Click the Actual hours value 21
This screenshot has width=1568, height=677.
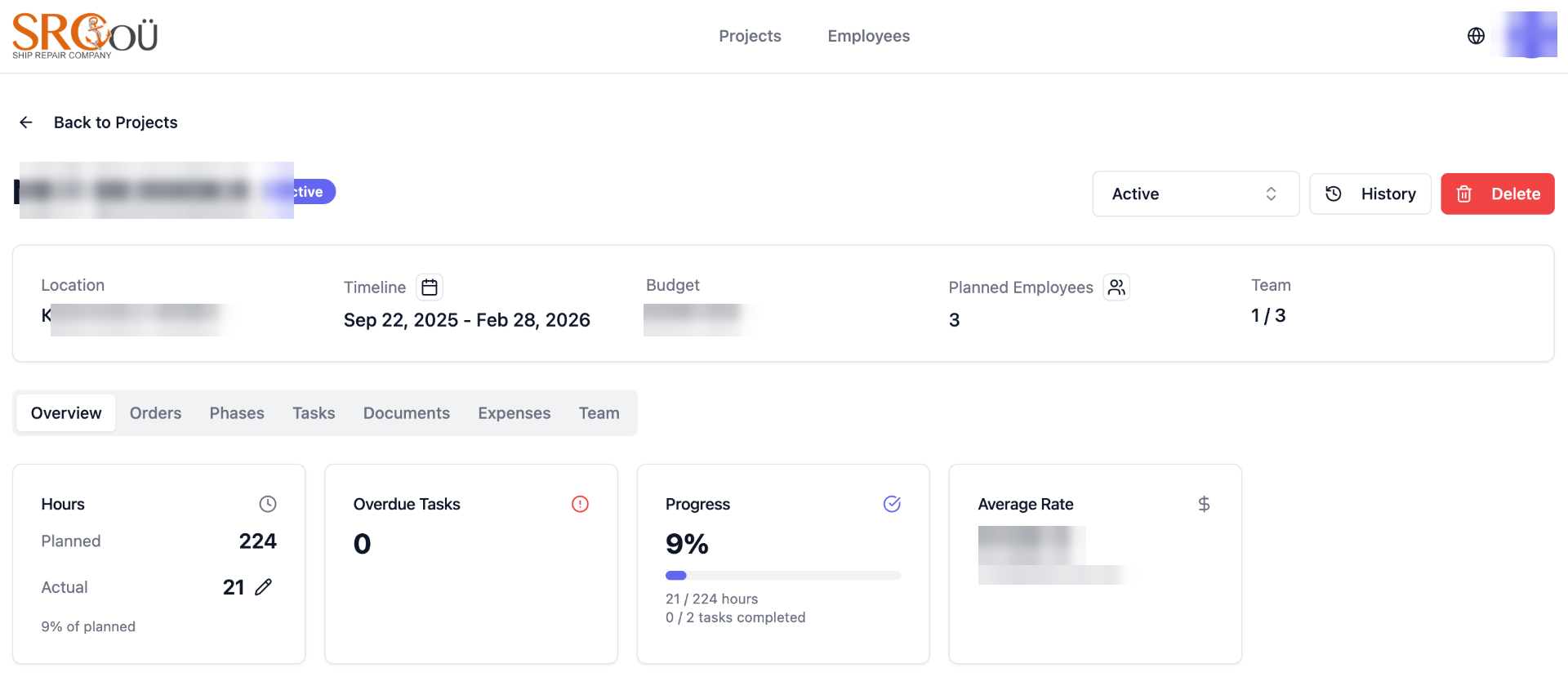[234, 587]
